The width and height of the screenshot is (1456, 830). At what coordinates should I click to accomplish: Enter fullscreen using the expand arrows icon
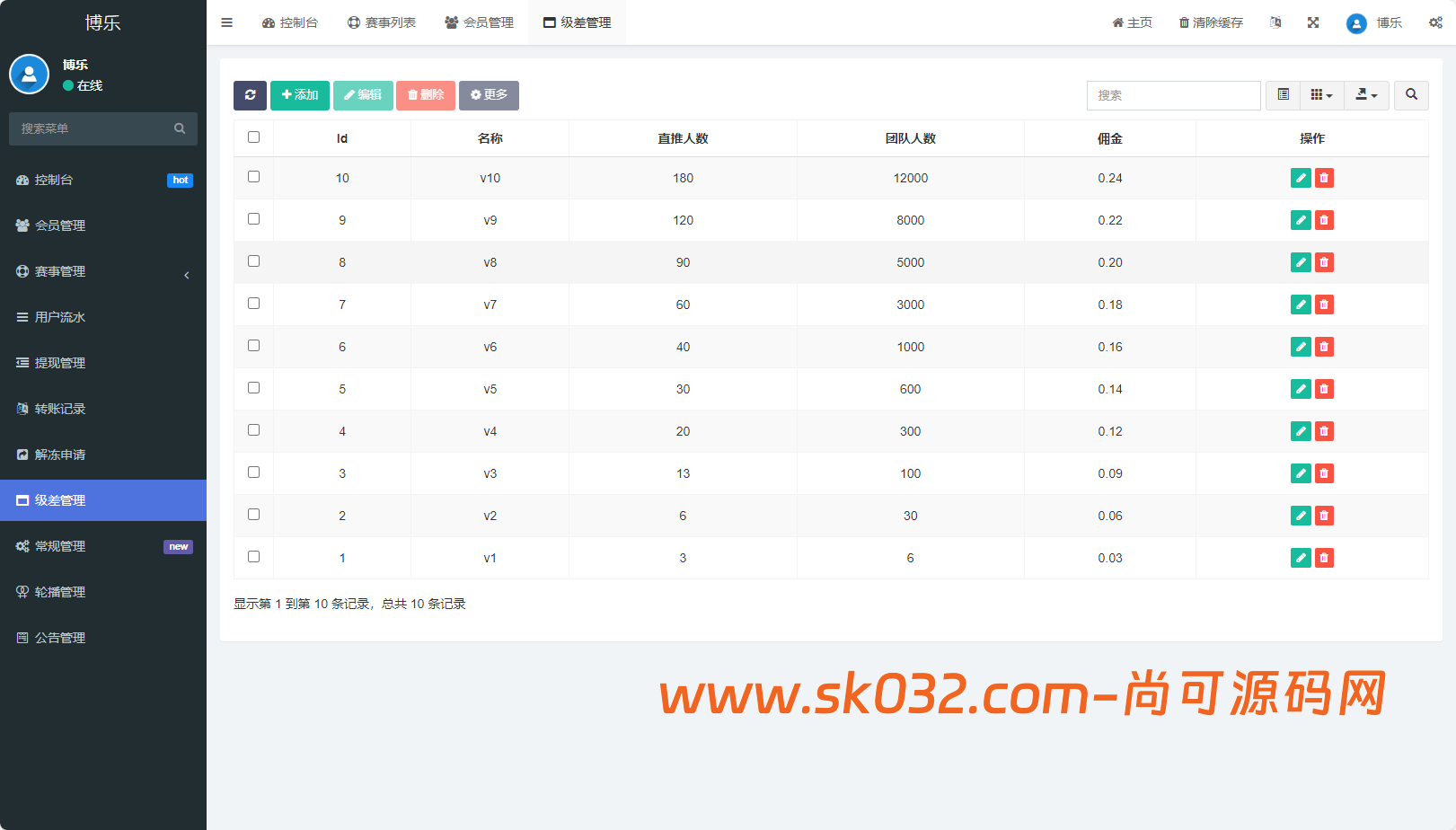point(1313,22)
